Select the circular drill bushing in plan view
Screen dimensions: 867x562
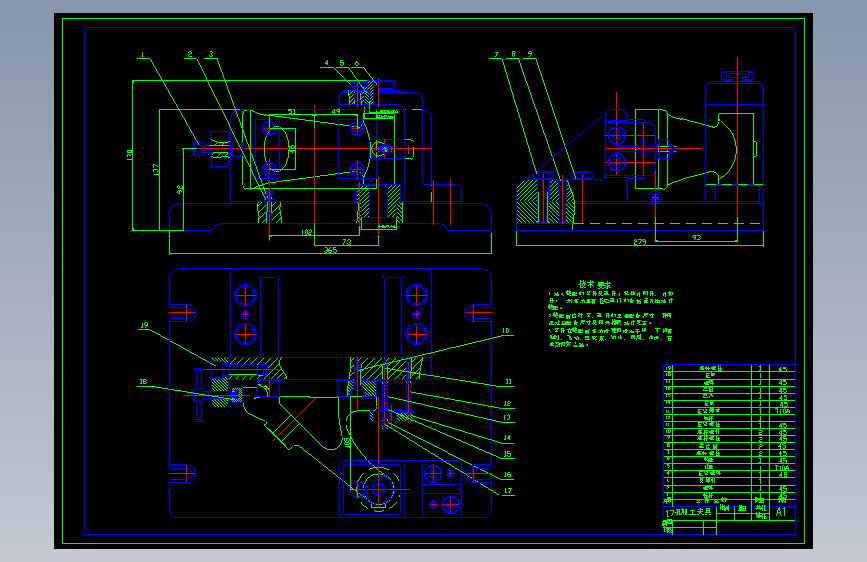pos(378,489)
